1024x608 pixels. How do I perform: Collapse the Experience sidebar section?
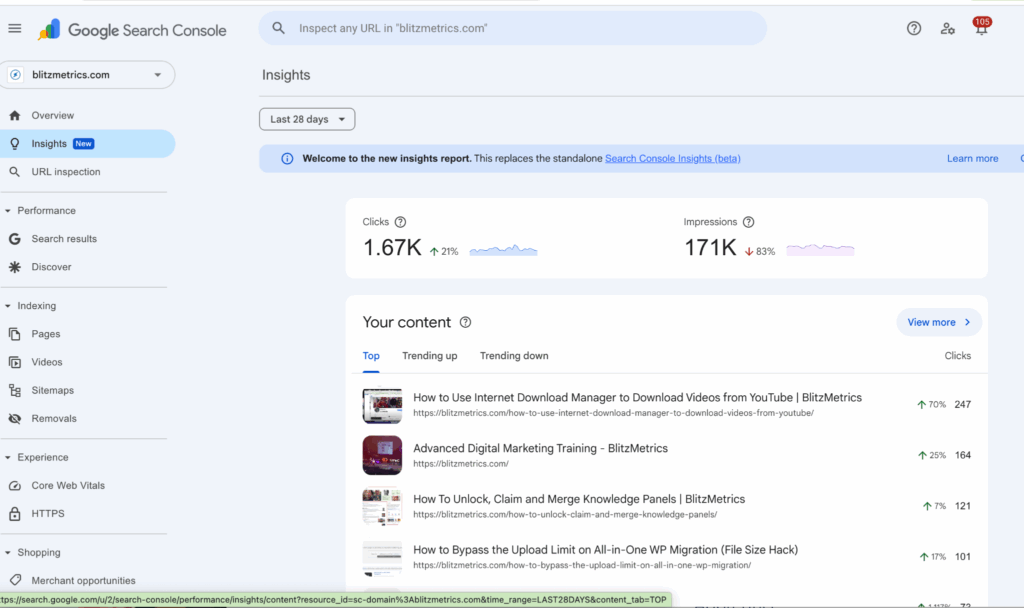(9, 457)
